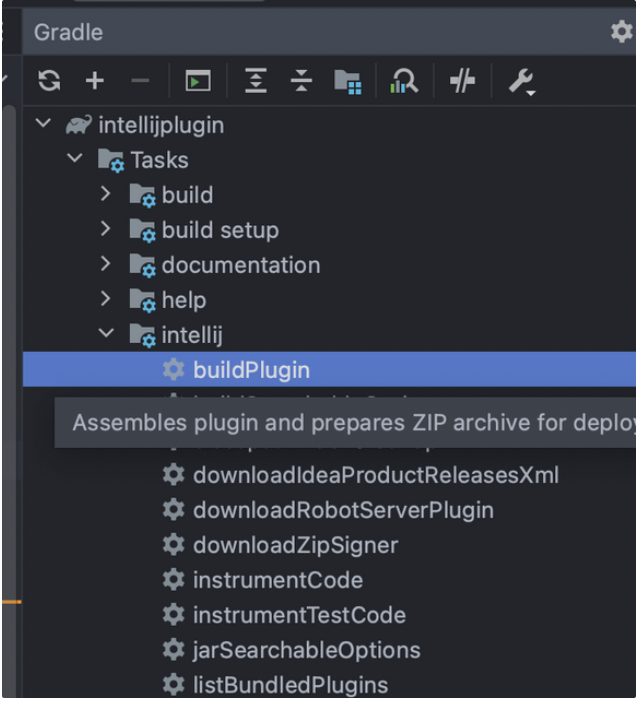Collapse the Tasks node

75,158
